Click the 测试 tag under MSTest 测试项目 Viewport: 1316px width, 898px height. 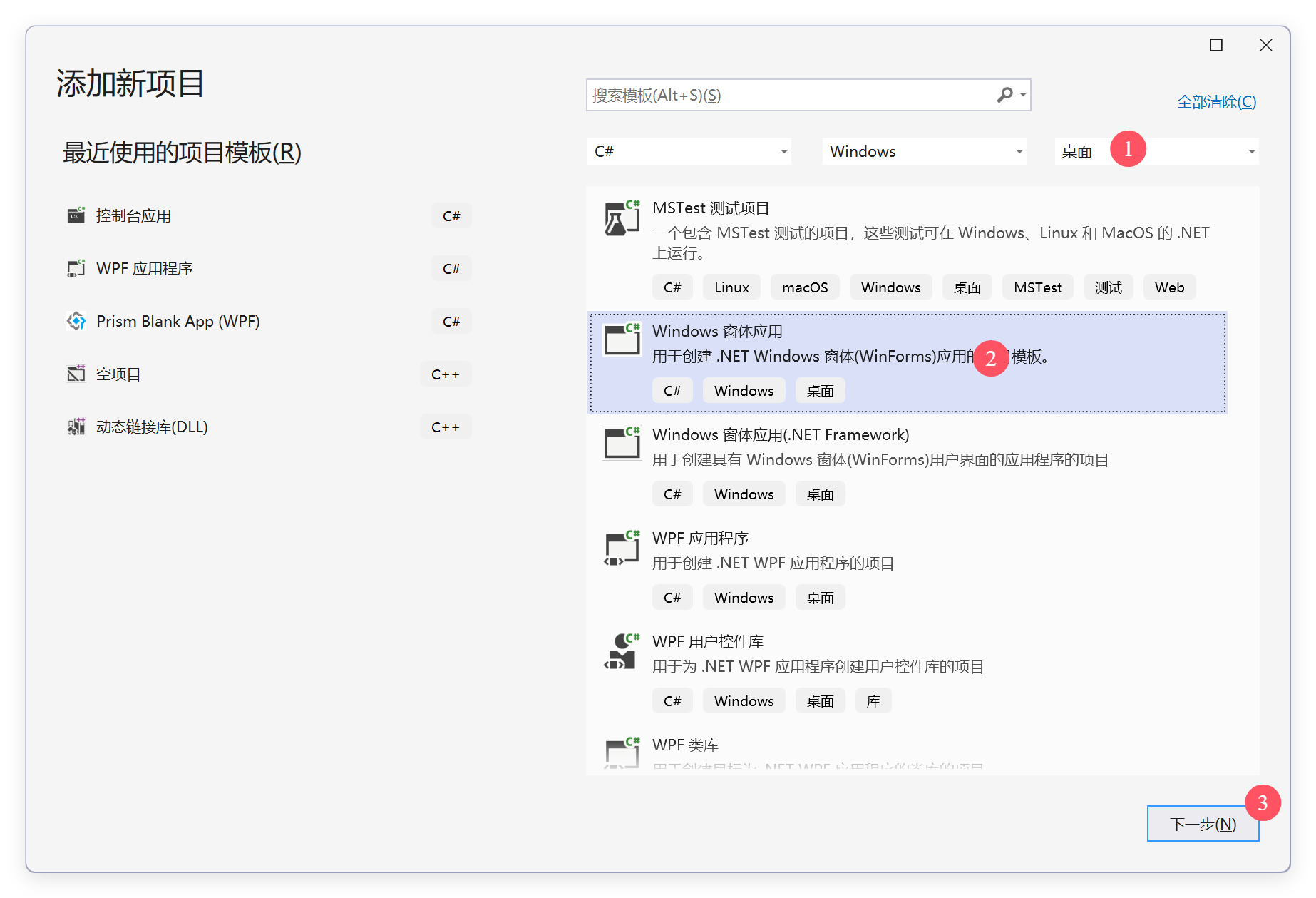pyautogui.click(x=1109, y=287)
